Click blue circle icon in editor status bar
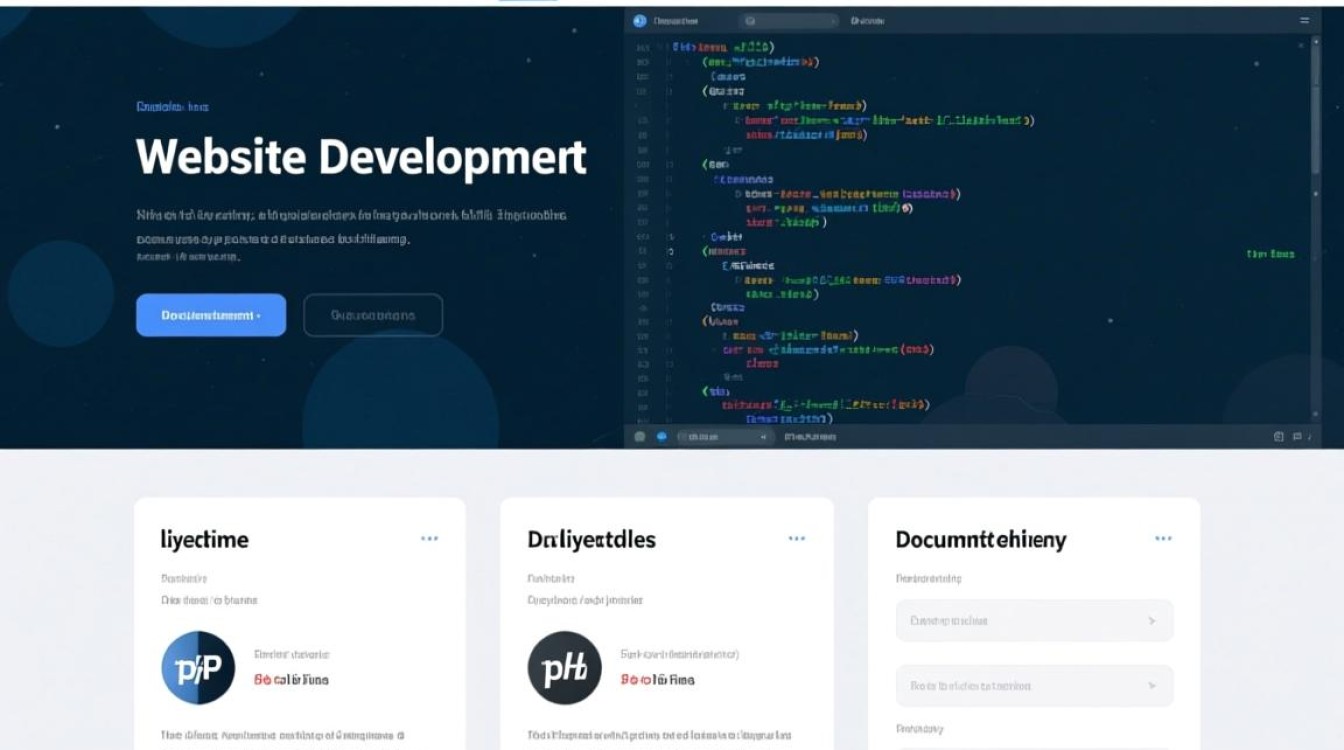1344x750 pixels. coord(661,437)
